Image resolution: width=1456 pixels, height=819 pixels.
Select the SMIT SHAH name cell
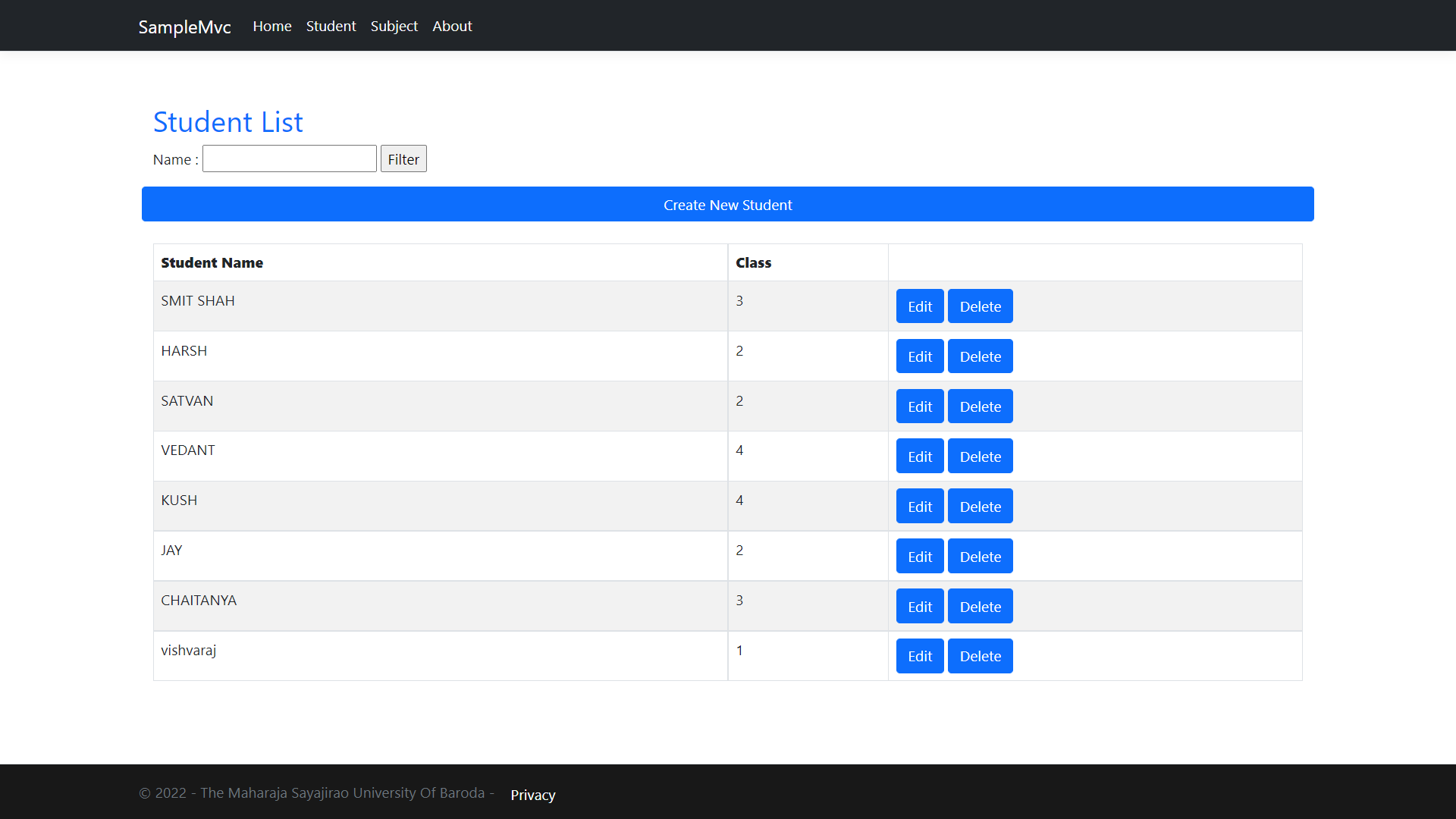pyautogui.click(x=441, y=306)
